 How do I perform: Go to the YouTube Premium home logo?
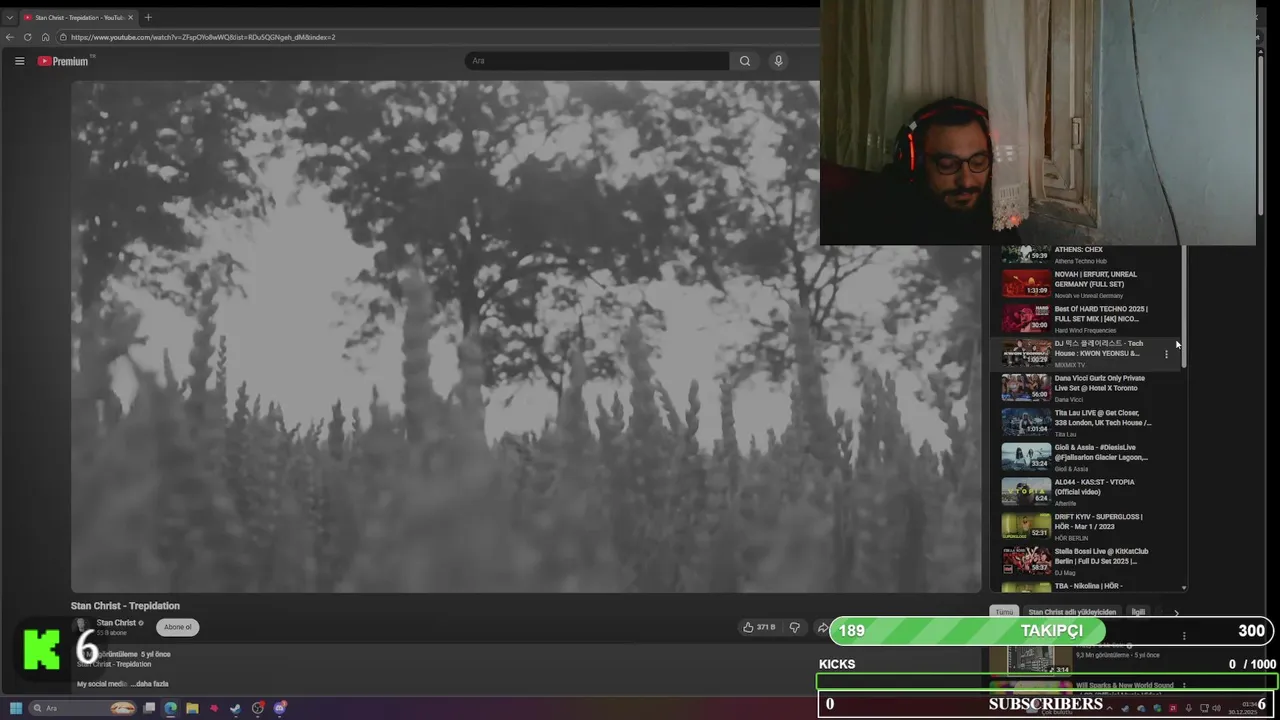[x=65, y=61]
